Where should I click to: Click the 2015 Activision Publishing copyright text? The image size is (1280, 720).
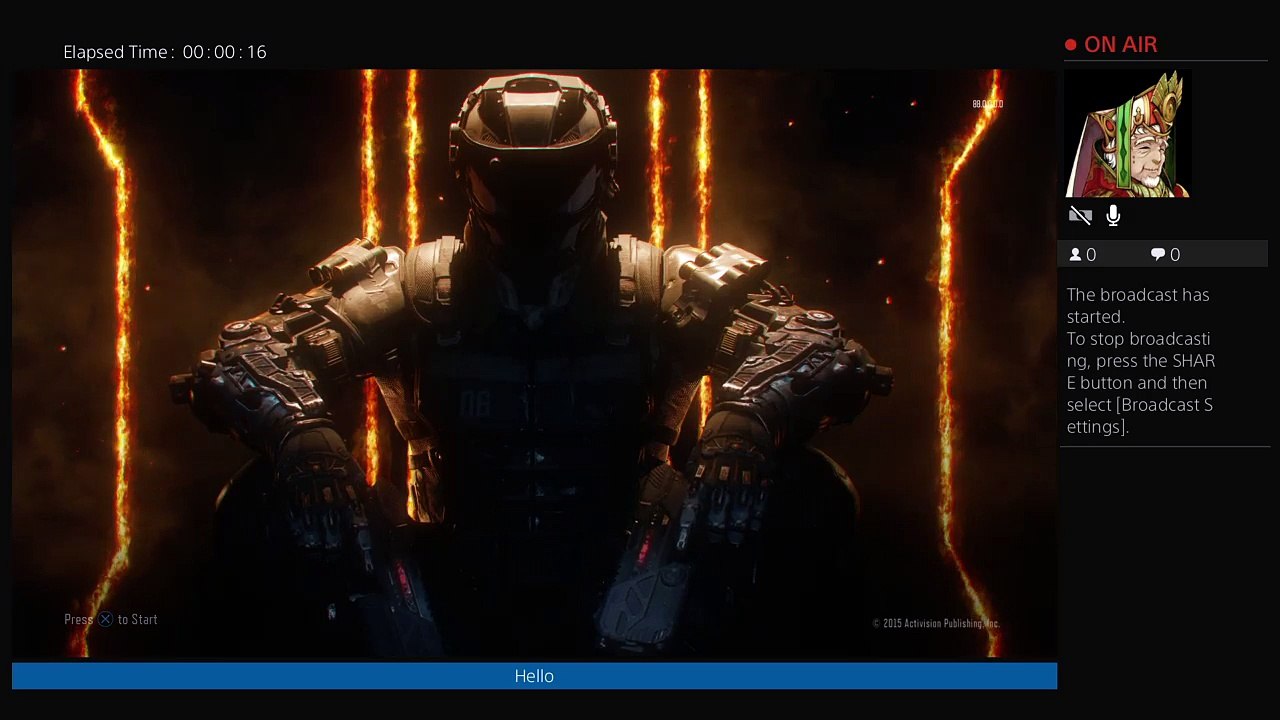[936, 623]
